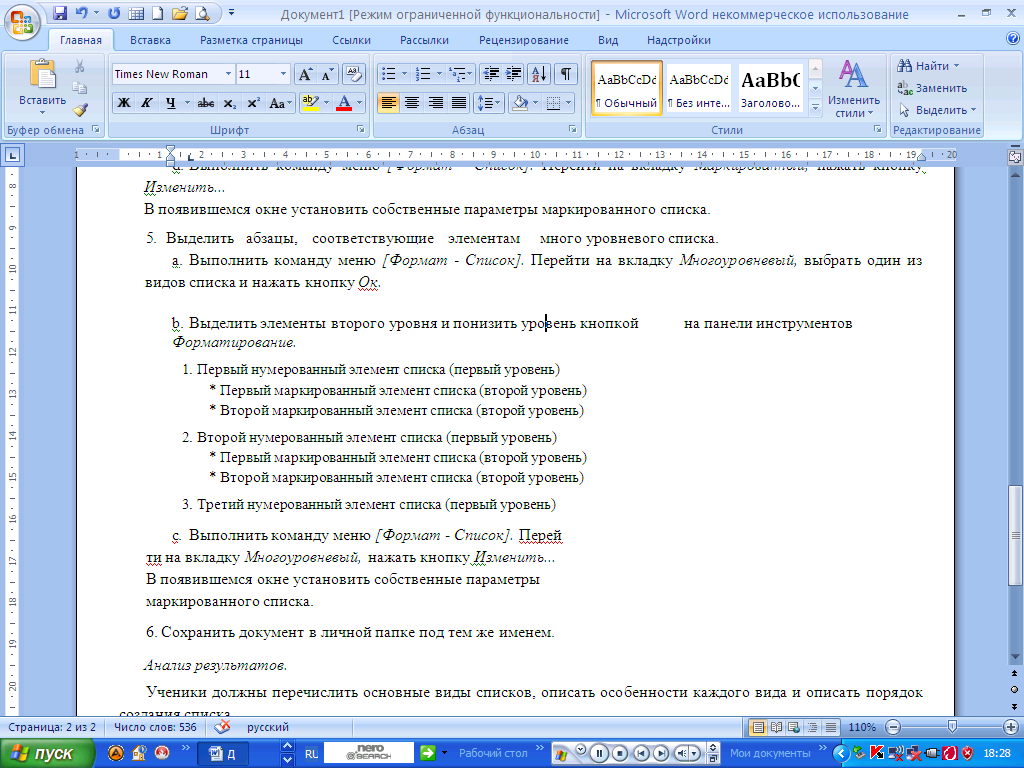The image size is (1024, 768).
Task: Toggle Center alignment button
Action: [411, 103]
